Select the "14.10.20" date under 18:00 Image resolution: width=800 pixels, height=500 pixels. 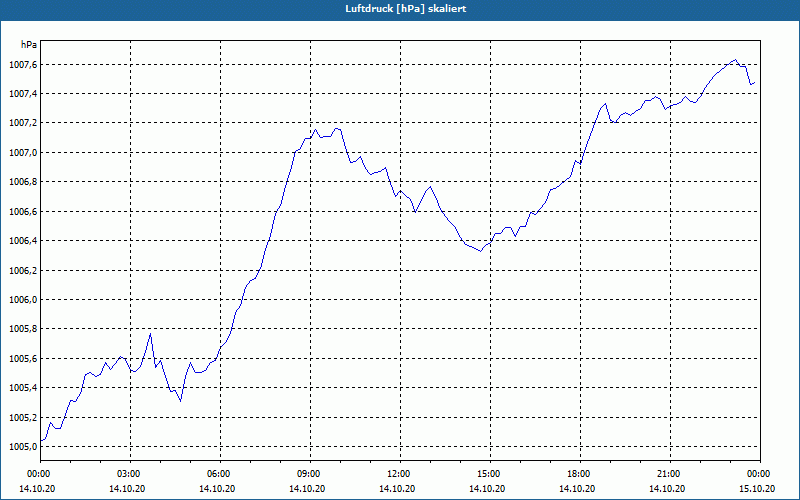(577, 489)
